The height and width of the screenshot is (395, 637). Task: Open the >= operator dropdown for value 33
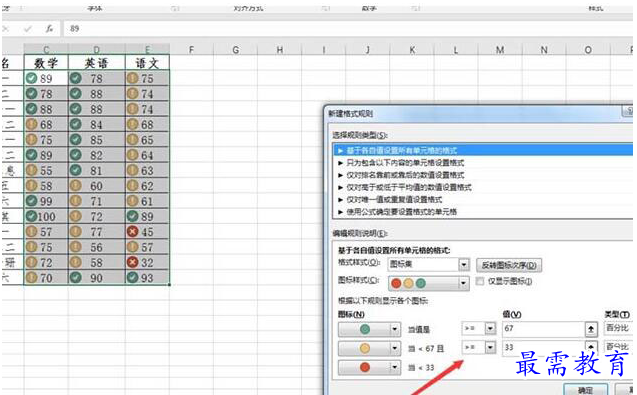tap(479, 347)
